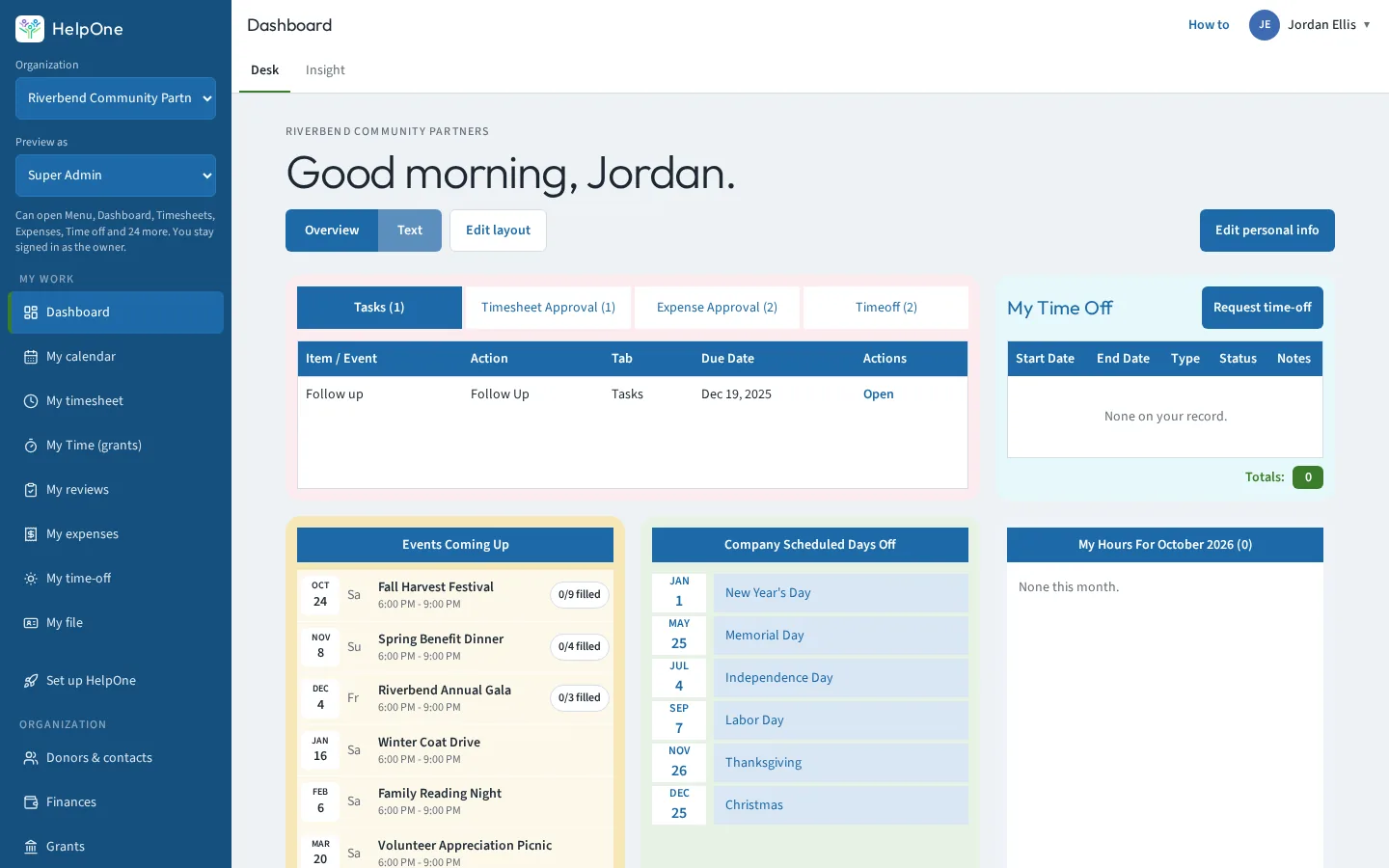Click the My expenses receipt icon
The width and height of the screenshot is (1389, 868).
click(x=31, y=534)
